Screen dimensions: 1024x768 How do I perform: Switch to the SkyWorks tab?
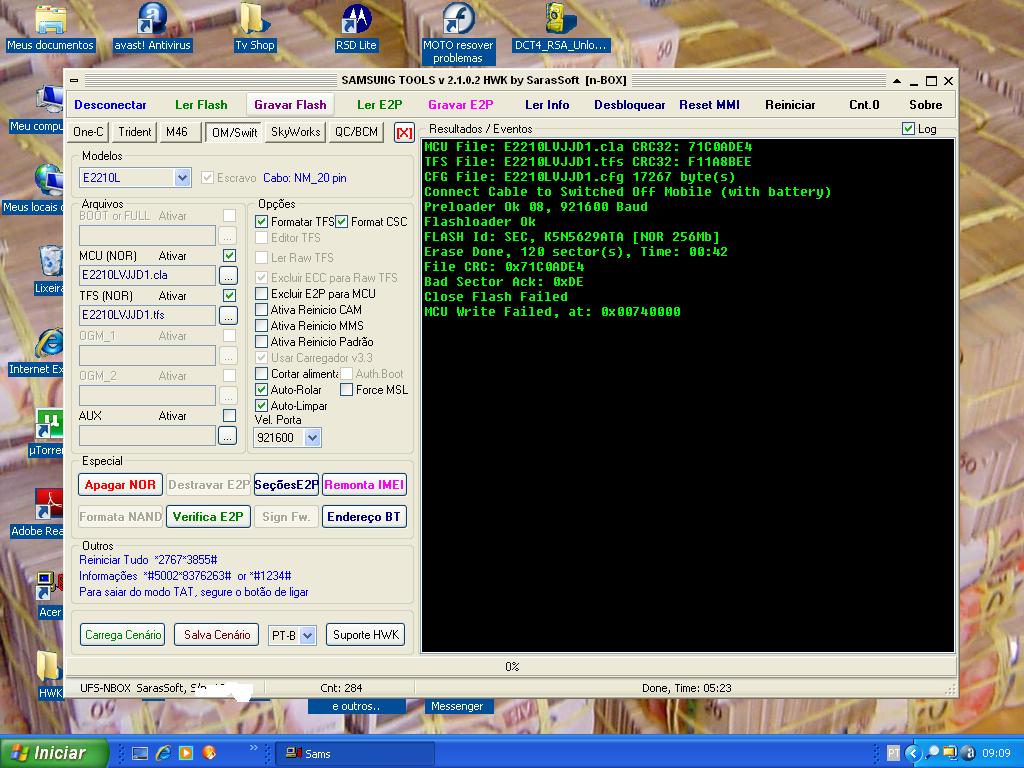[295, 132]
